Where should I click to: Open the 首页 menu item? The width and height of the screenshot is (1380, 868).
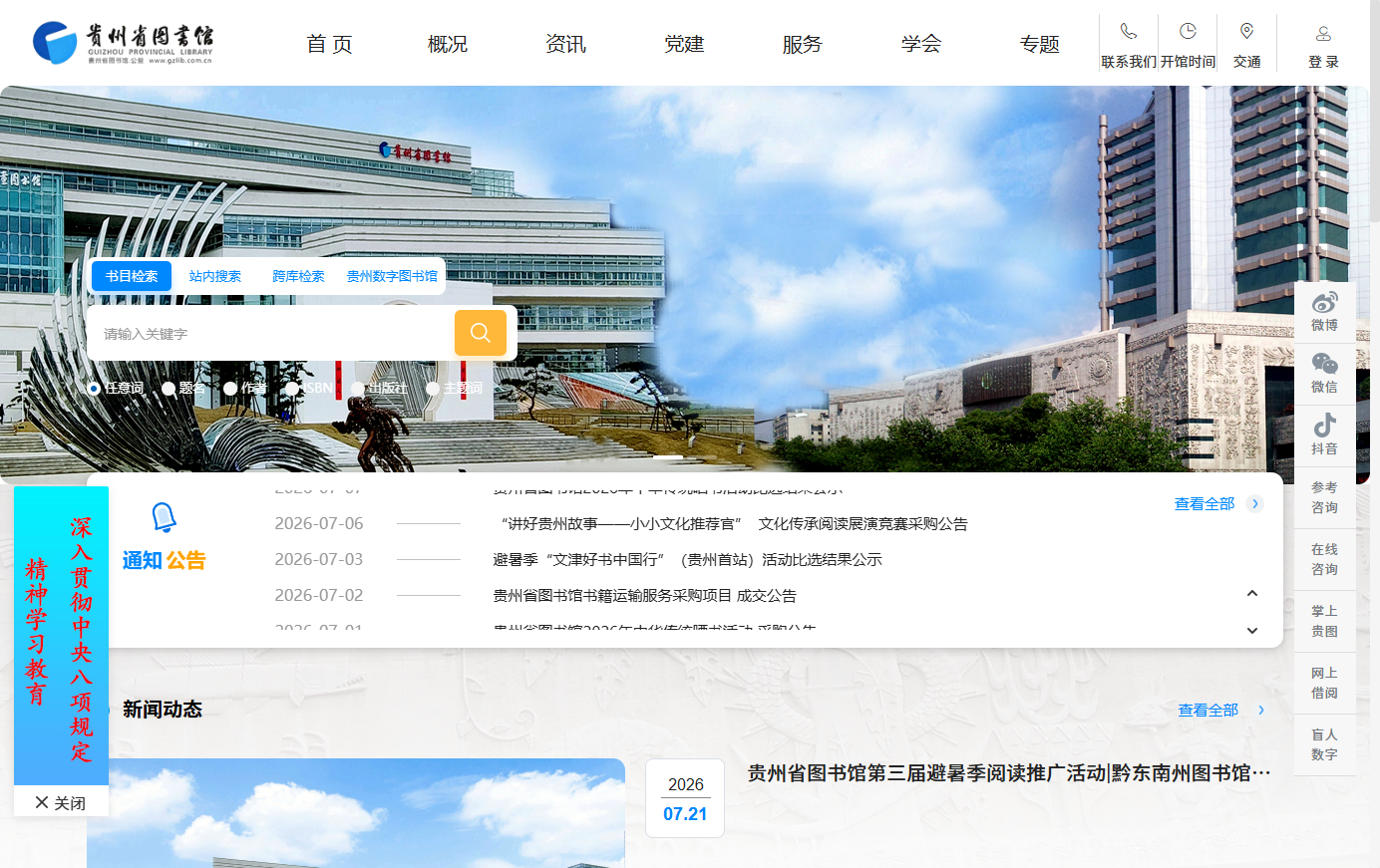[x=329, y=44]
